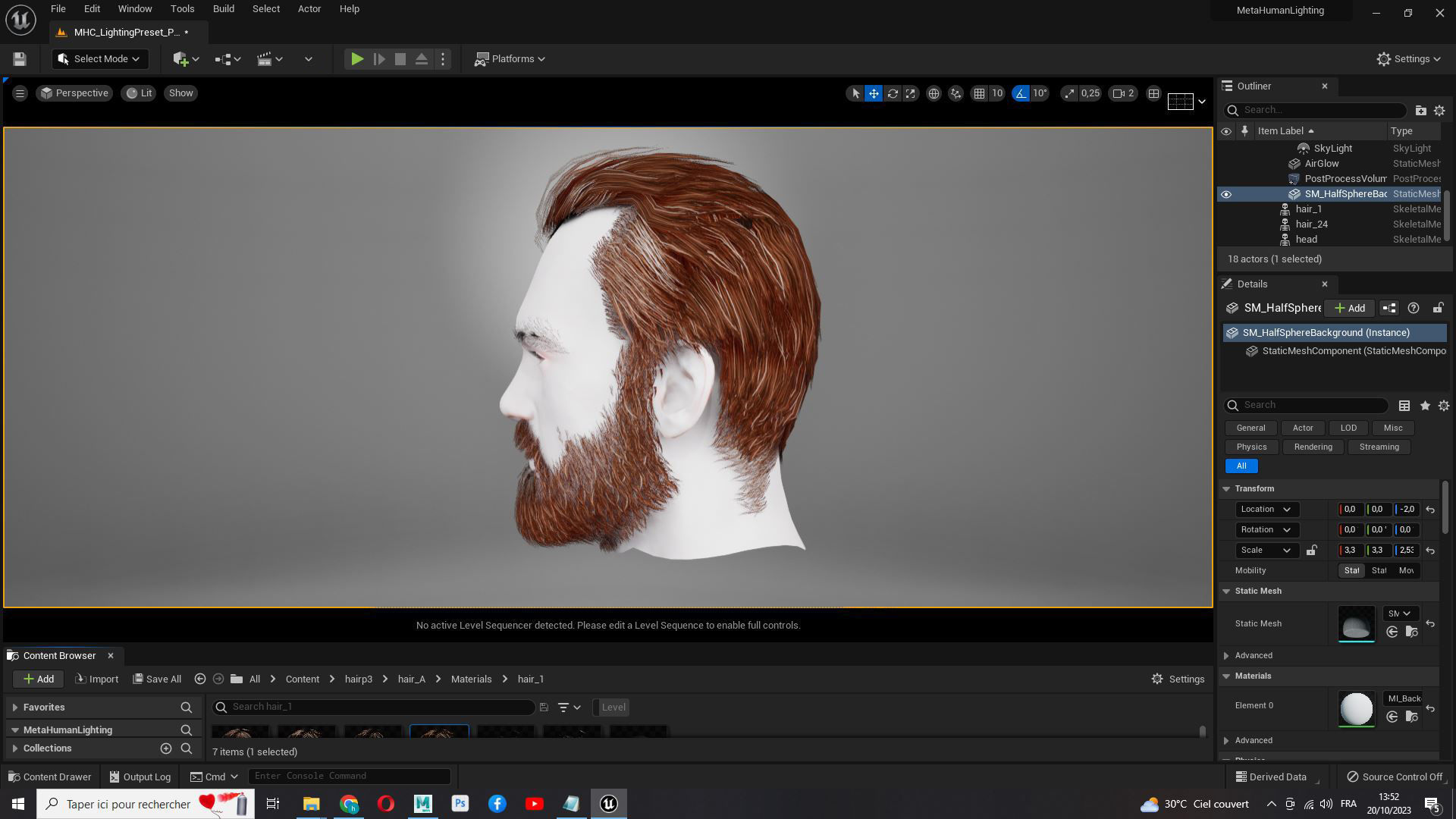Open the Actor menu

(309, 9)
